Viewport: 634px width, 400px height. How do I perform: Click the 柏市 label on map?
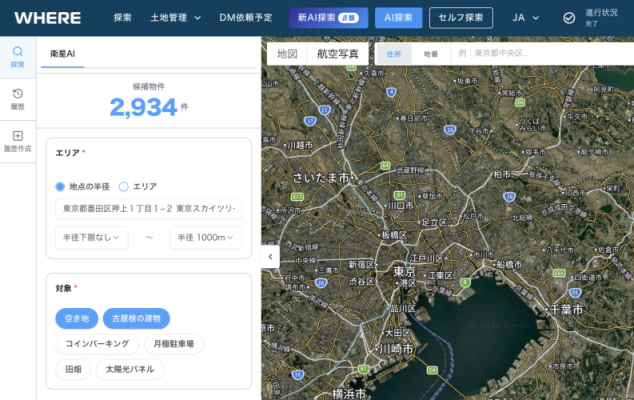[502, 174]
